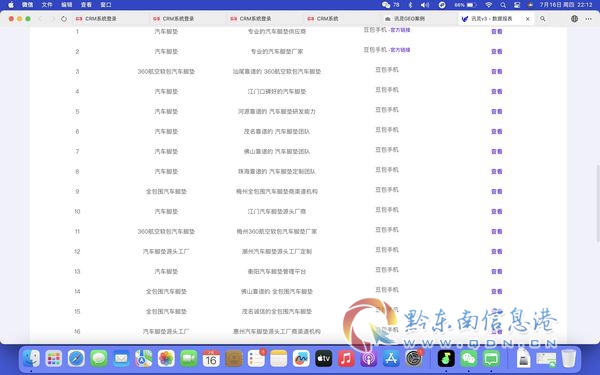The width and height of the screenshot is (600, 375).
Task: Open the Apple menu
Action: pyautogui.click(x=11, y=5)
